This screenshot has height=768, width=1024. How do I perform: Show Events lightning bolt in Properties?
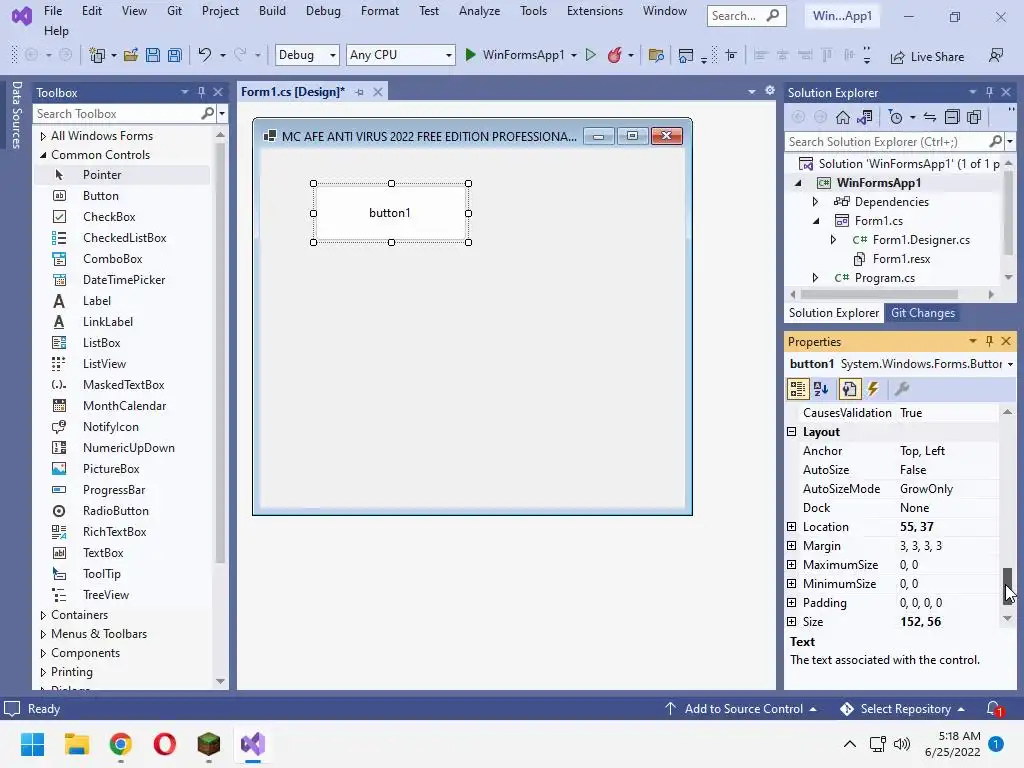pos(873,389)
